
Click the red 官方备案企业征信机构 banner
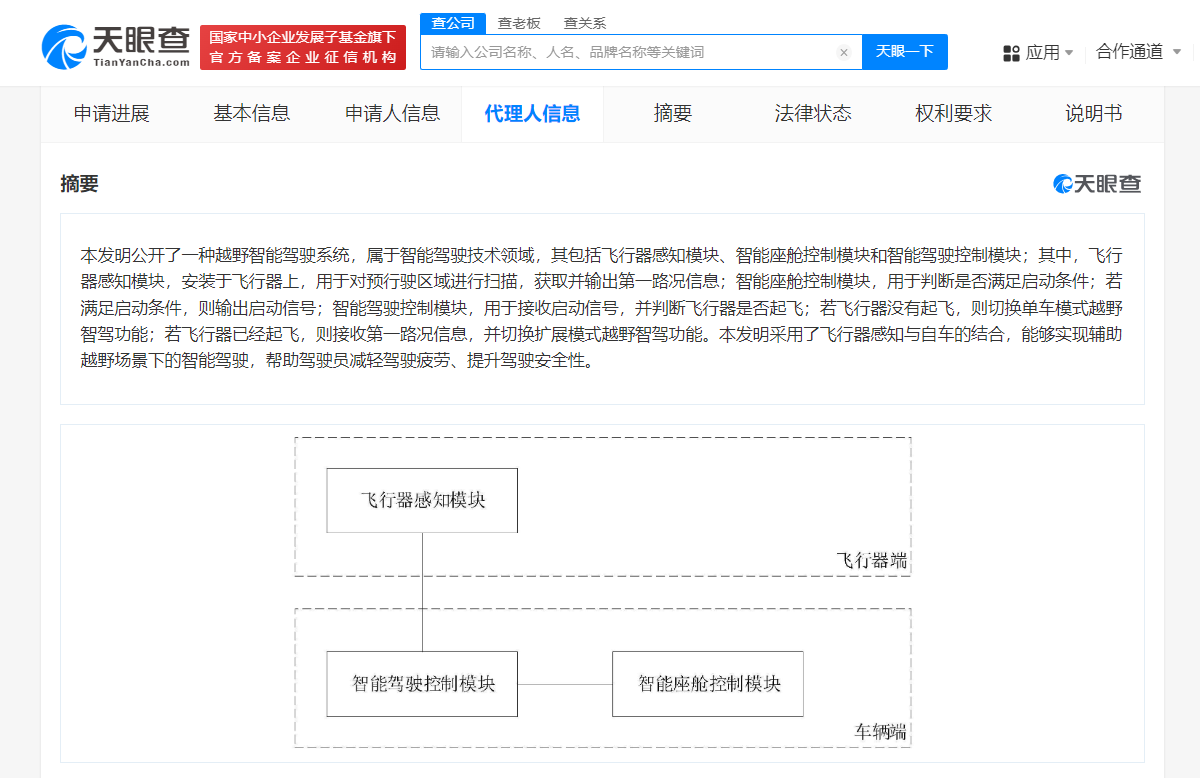[303, 47]
